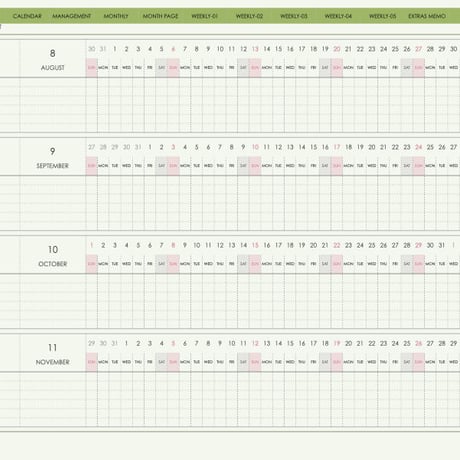
Task: Click grey date 28 in September row
Action: click(x=103, y=147)
